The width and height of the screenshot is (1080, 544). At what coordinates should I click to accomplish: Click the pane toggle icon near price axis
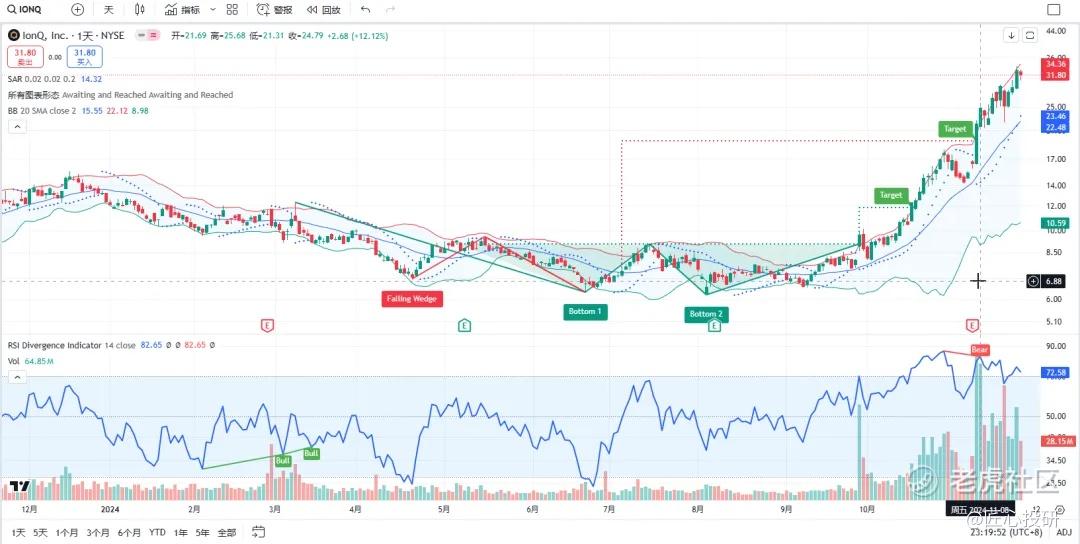coord(1030,34)
